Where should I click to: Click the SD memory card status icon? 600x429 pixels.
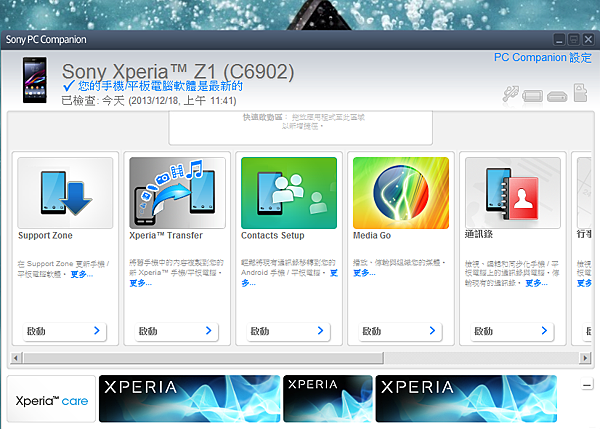(580, 93)
